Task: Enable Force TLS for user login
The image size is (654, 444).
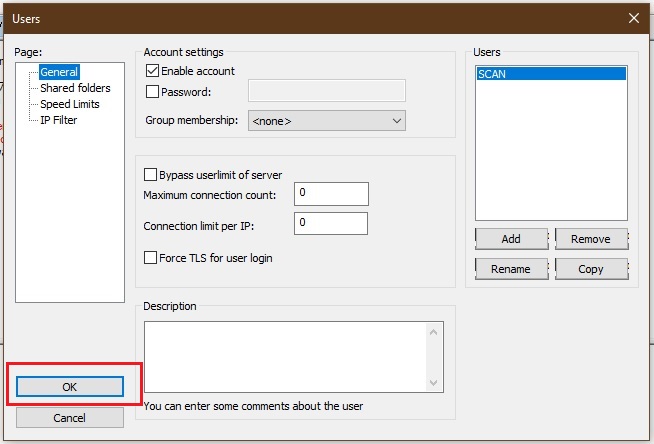Action: point(152,258)
